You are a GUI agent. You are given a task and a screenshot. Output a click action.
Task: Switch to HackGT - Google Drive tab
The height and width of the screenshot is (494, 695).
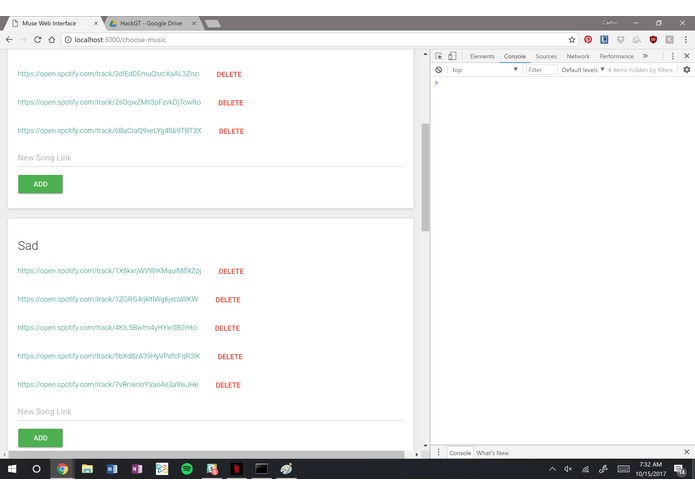click(151, 23)
